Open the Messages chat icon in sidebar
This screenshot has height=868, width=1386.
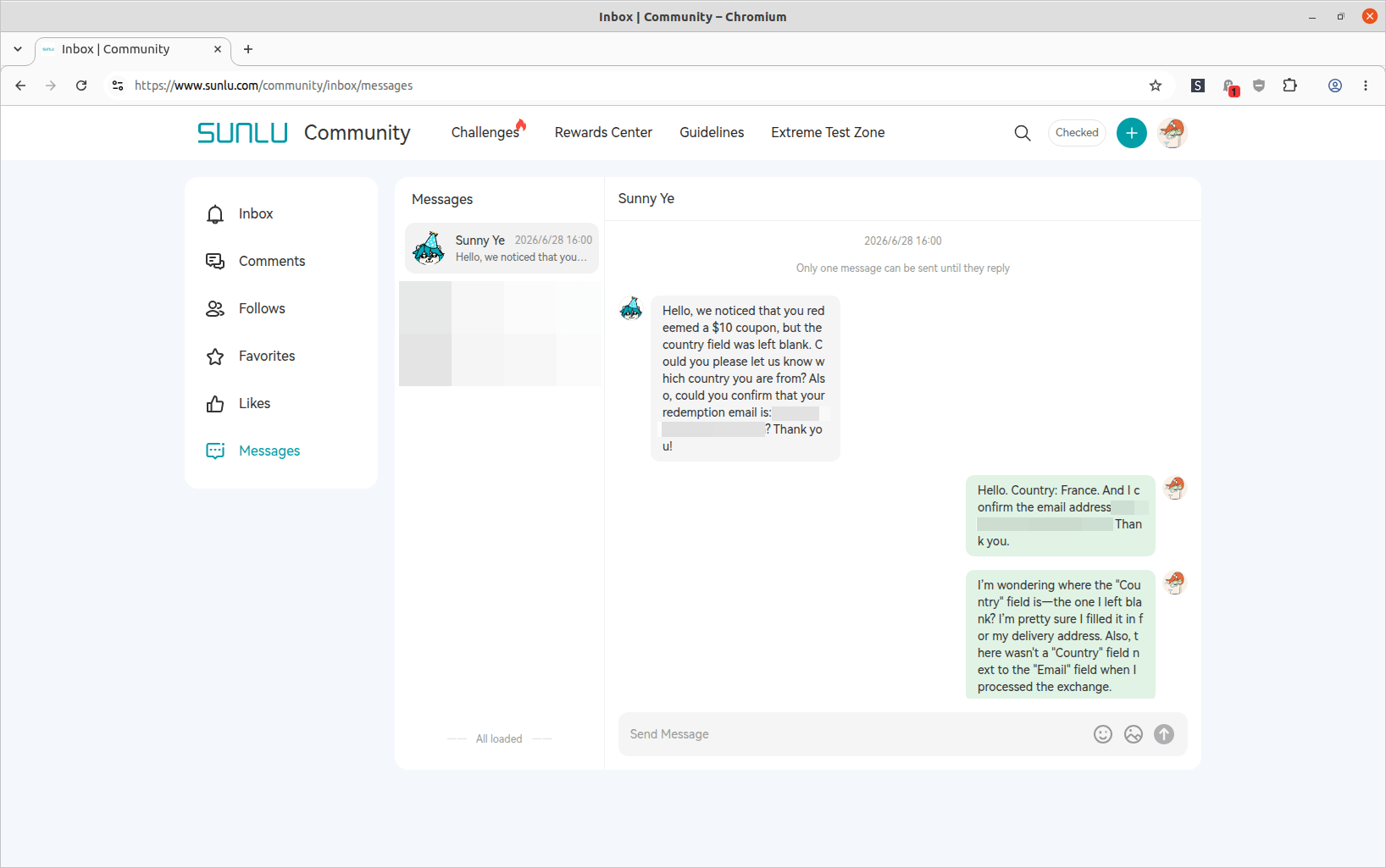(215, 451)
